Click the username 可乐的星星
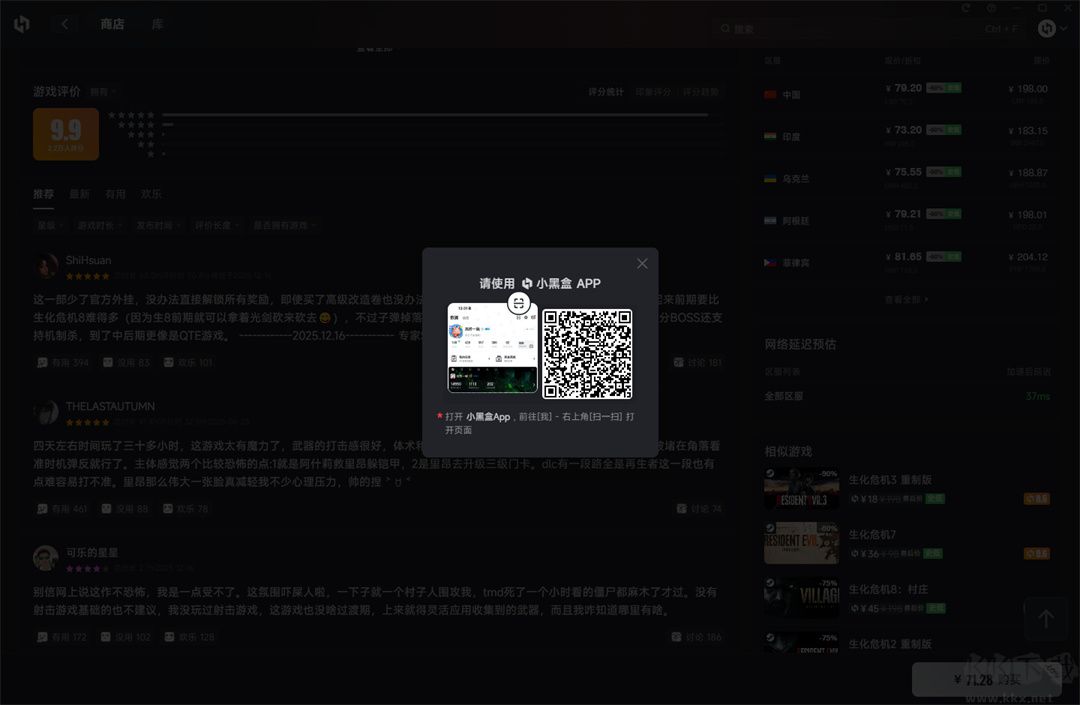The width and height of the screenshot is (1080, 705). tap(92, 552)
